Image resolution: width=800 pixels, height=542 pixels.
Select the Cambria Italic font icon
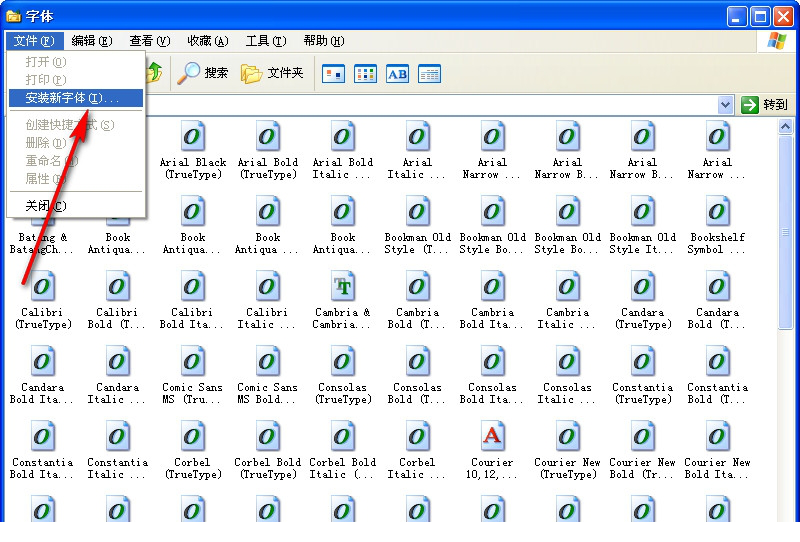tap(567, 287)
